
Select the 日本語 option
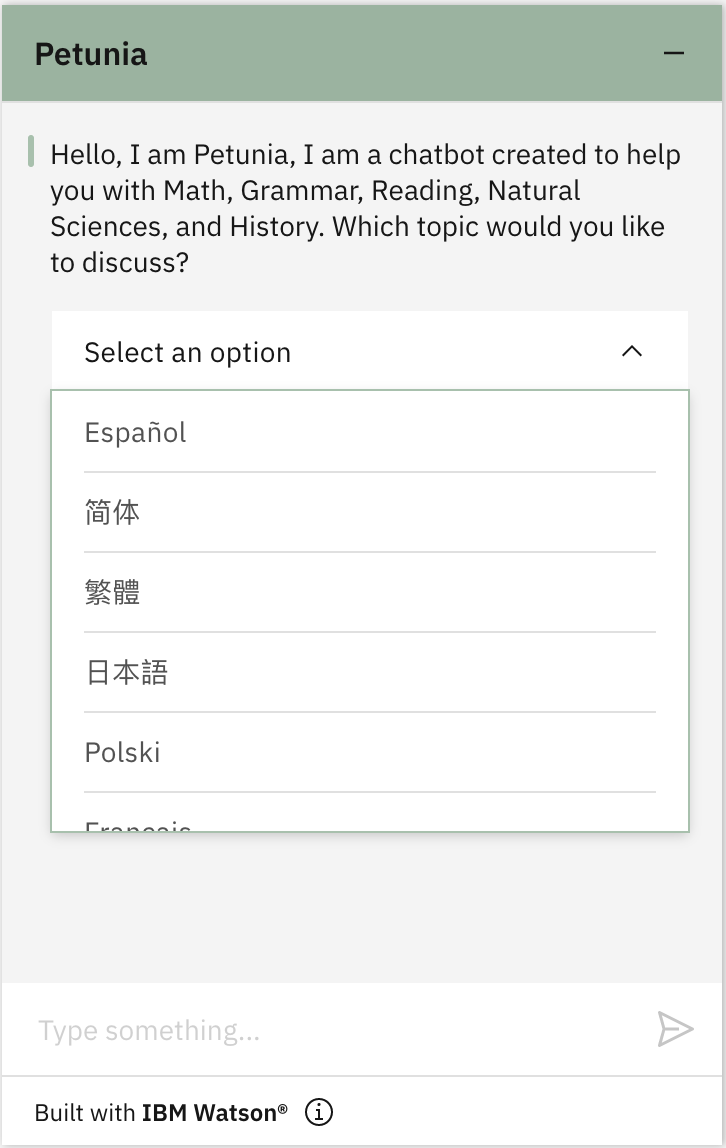[370, 672]
